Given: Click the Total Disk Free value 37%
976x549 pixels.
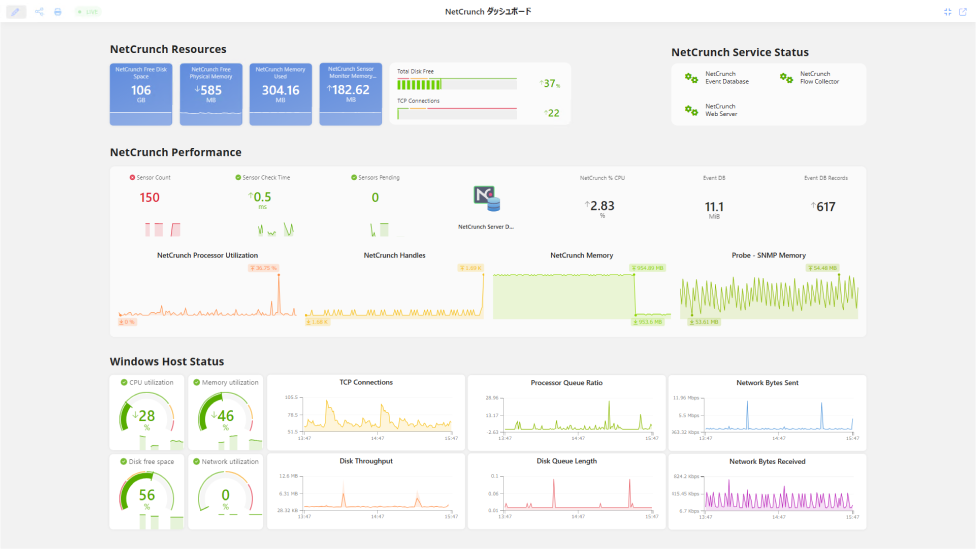Looking at the screenshot, I should coord(550,83).
